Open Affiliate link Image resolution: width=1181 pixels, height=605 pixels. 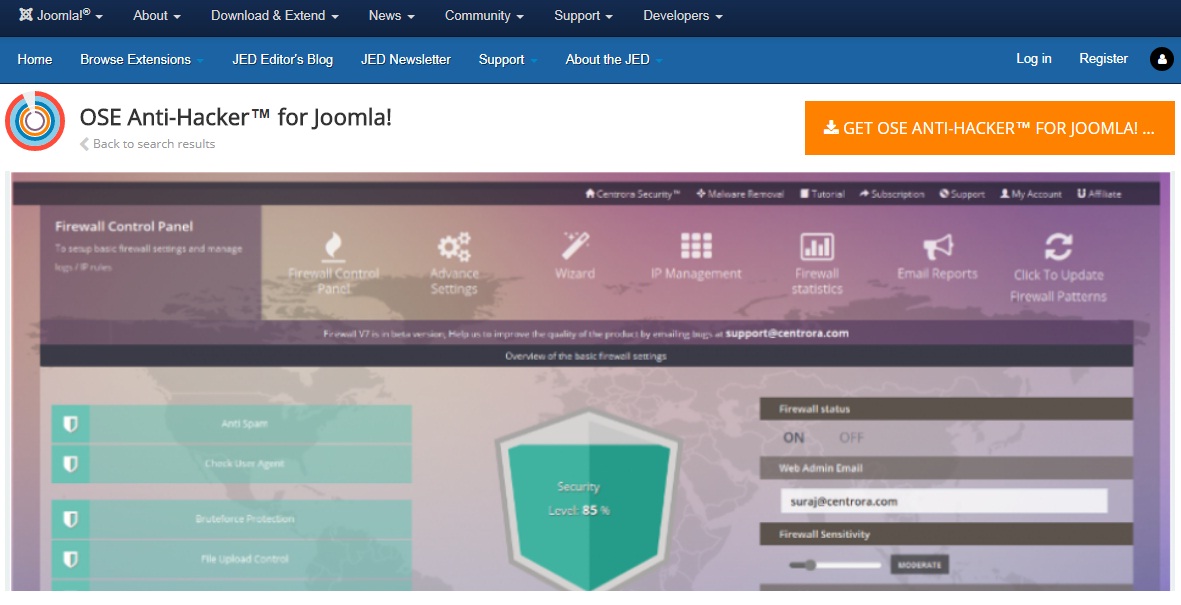pyautogui.click(x=1099, y=194)
